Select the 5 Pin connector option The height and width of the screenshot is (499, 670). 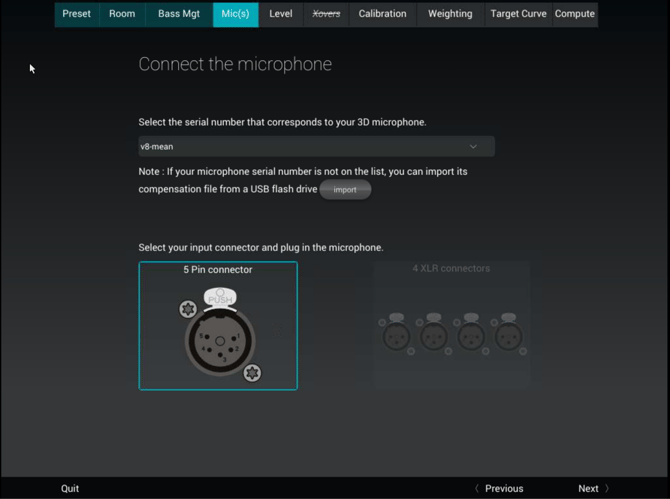point(218,325)
